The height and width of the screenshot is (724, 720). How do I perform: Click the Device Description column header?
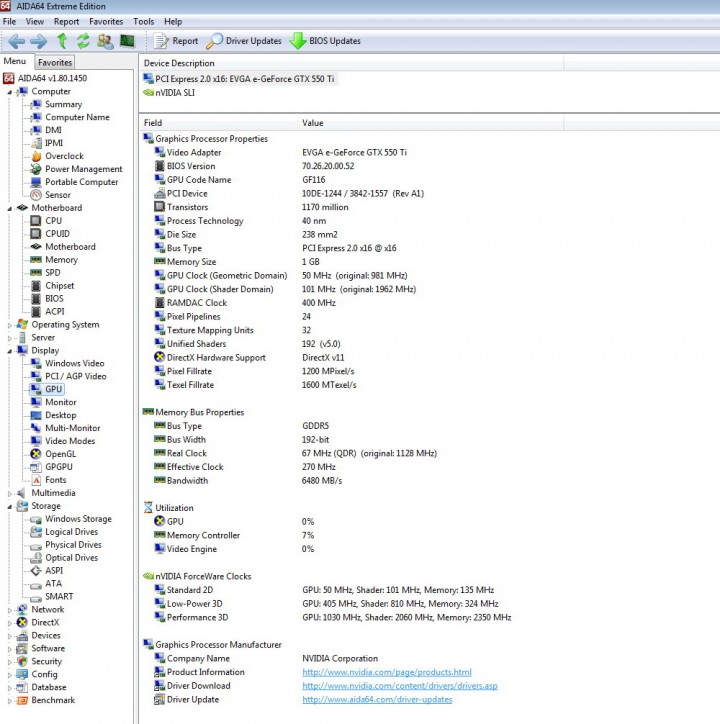[x=351, y=63]
